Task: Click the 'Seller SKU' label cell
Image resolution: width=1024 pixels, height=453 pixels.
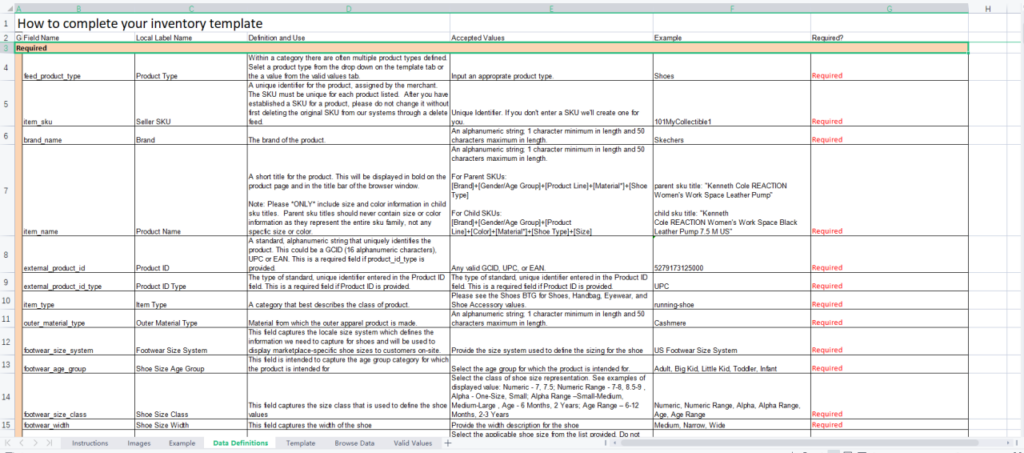Action: tap(191, 104)
